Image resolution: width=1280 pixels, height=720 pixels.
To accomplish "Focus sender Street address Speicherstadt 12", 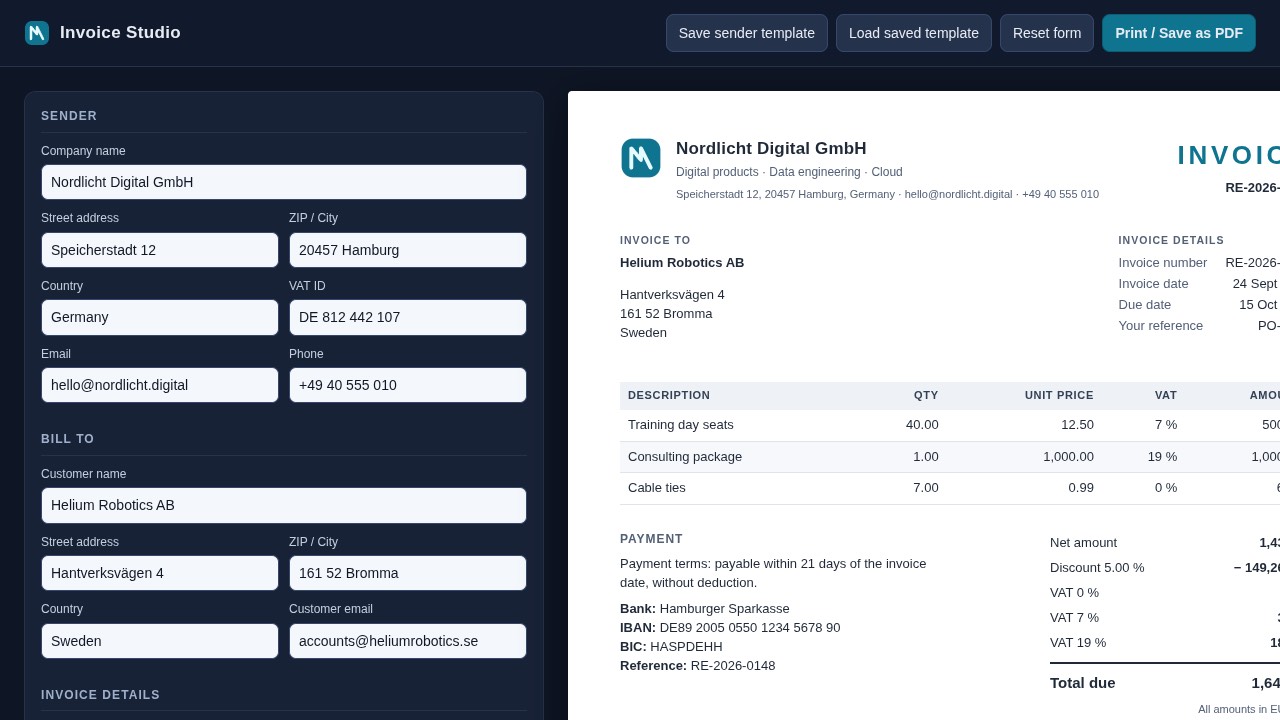I will (x=160, y=250).
